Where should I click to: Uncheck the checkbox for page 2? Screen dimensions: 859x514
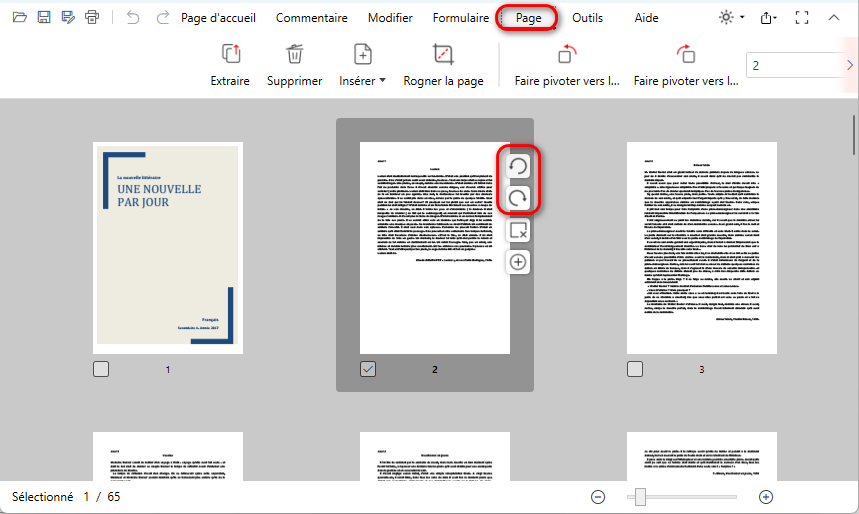(368, 369)
